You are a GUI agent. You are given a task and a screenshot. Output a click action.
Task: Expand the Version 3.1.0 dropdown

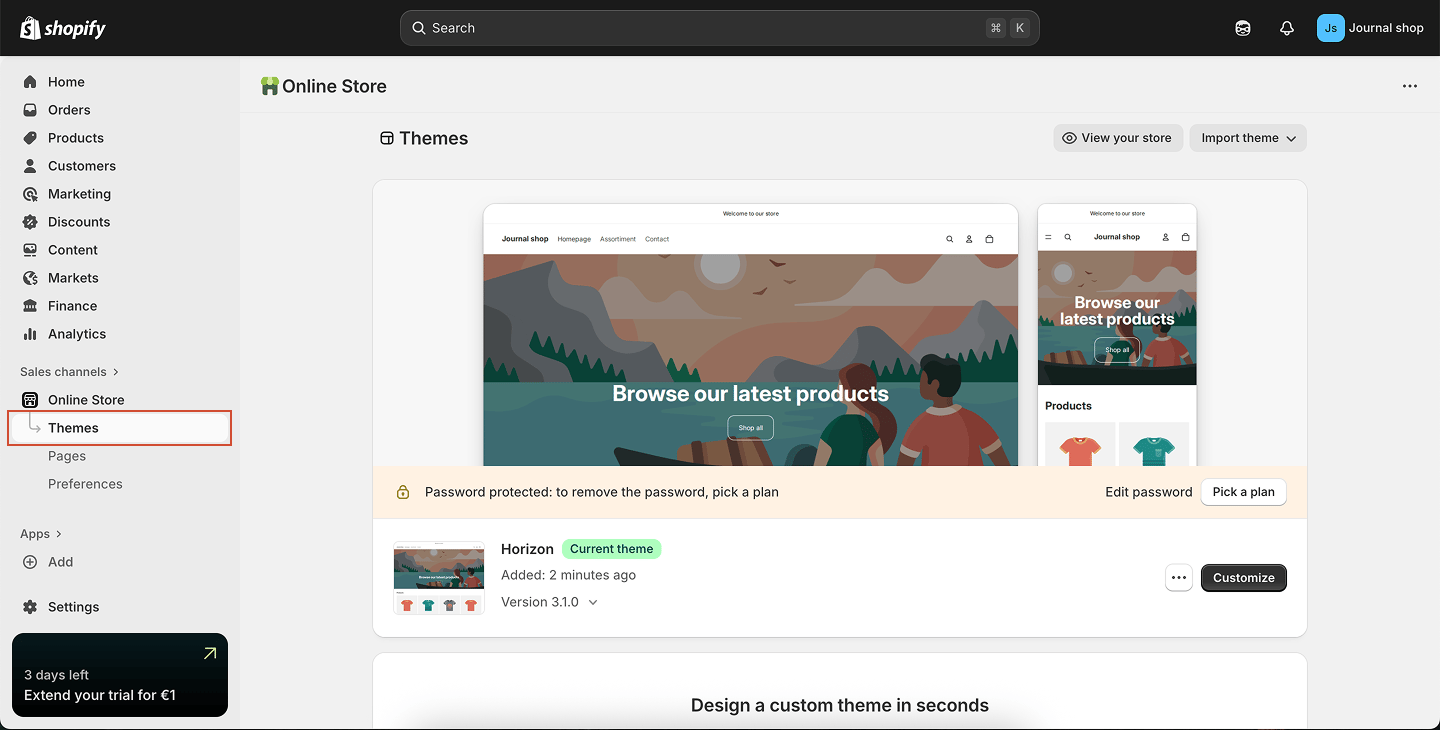[550, 602]
